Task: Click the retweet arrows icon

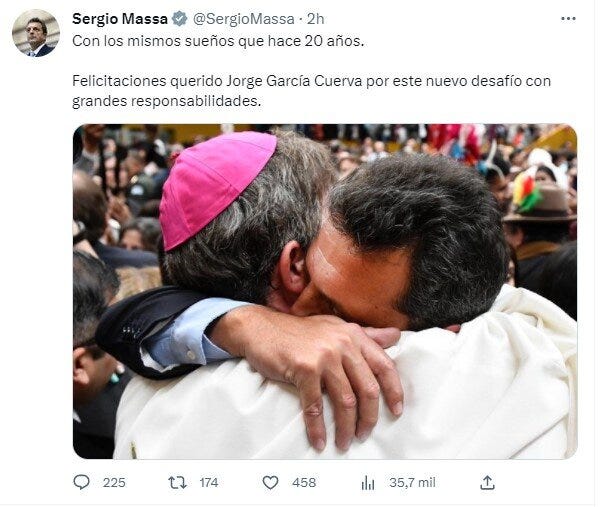Action: click(x=177, y=482)
